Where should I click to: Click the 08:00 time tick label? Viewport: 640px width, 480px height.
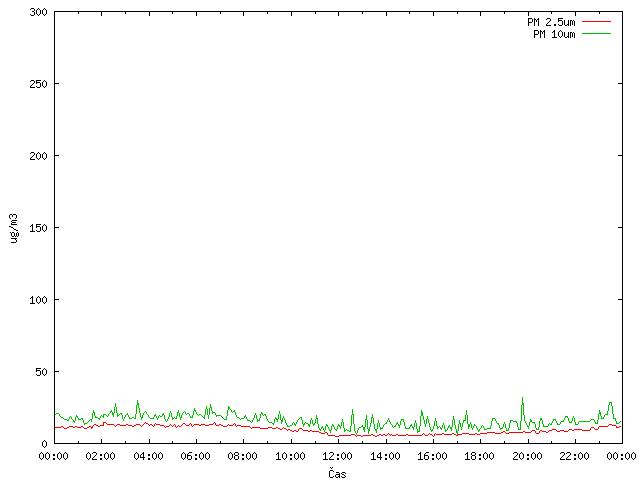click(242, 456)
